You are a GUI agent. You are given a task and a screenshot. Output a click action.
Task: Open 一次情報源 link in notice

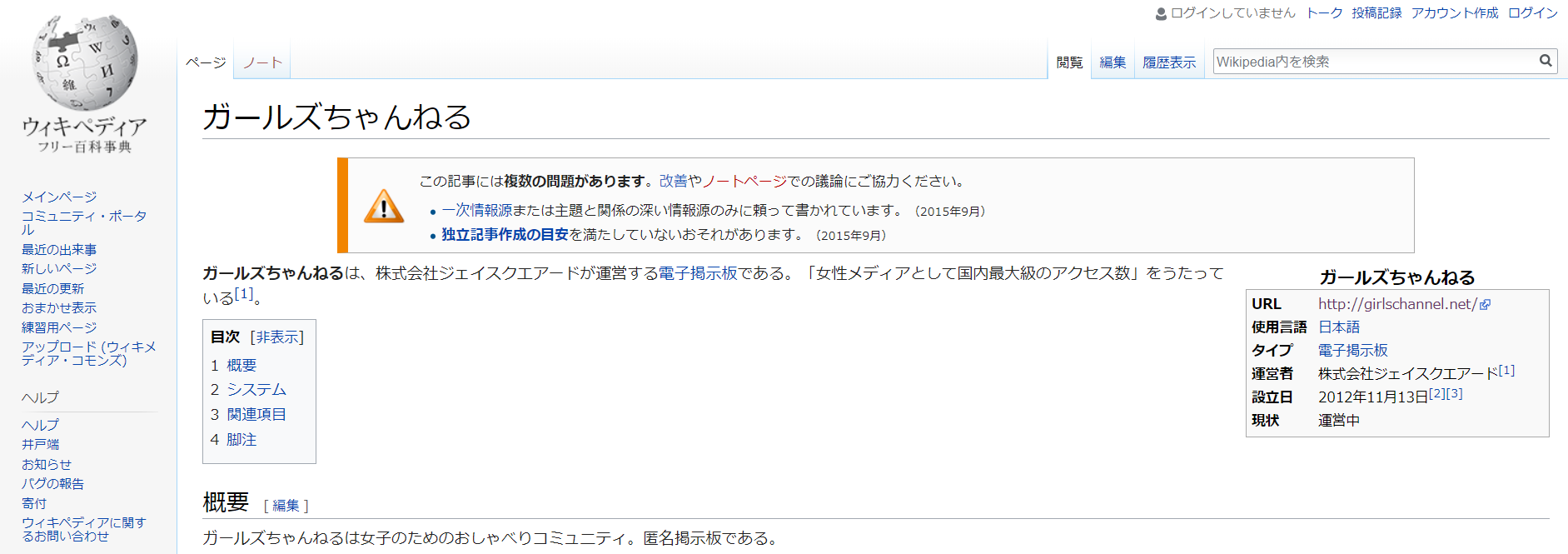tap(477, 211)
